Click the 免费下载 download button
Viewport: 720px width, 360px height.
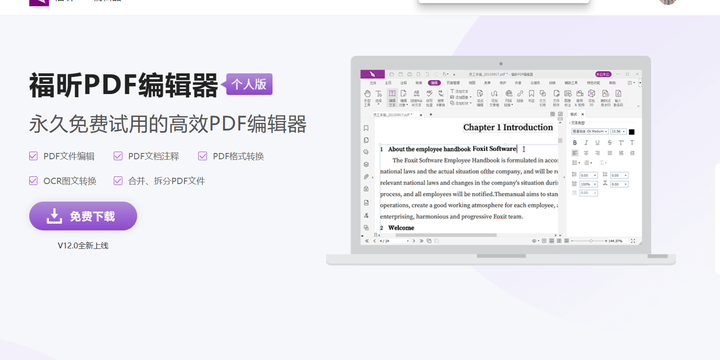pos(83,216)
